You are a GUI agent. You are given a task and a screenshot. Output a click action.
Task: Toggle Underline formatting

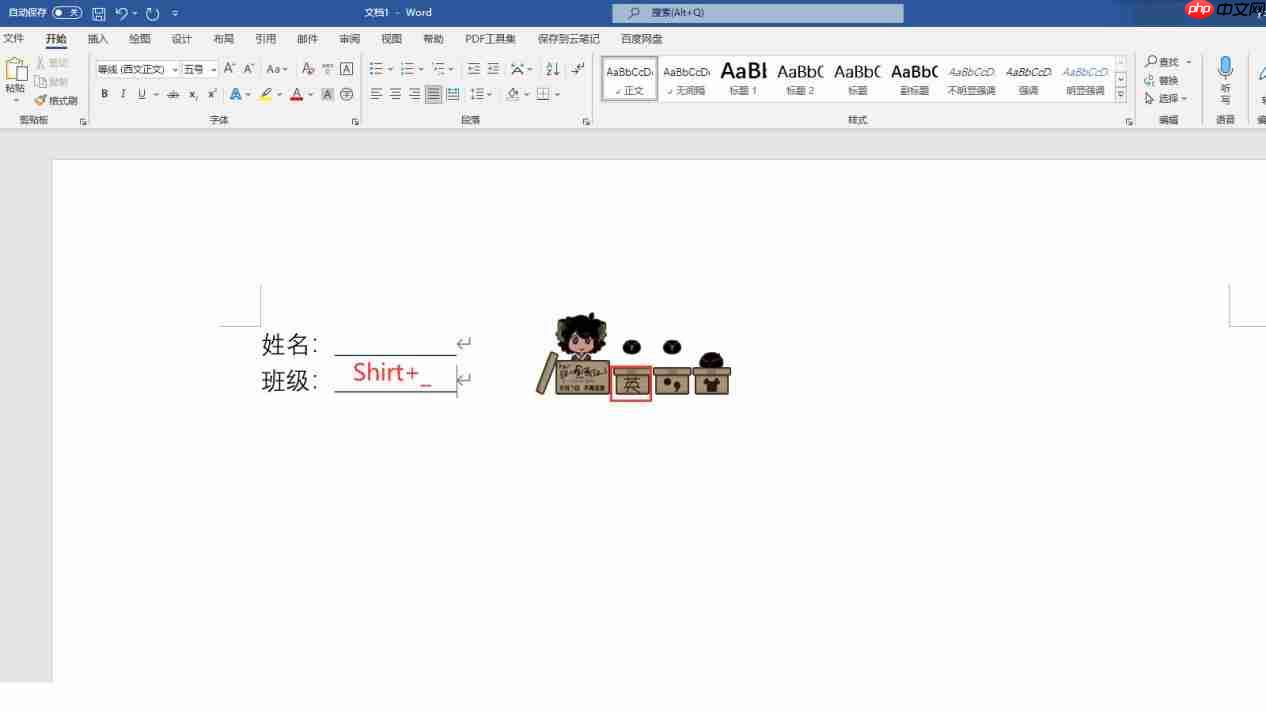[x=142, y=94]
